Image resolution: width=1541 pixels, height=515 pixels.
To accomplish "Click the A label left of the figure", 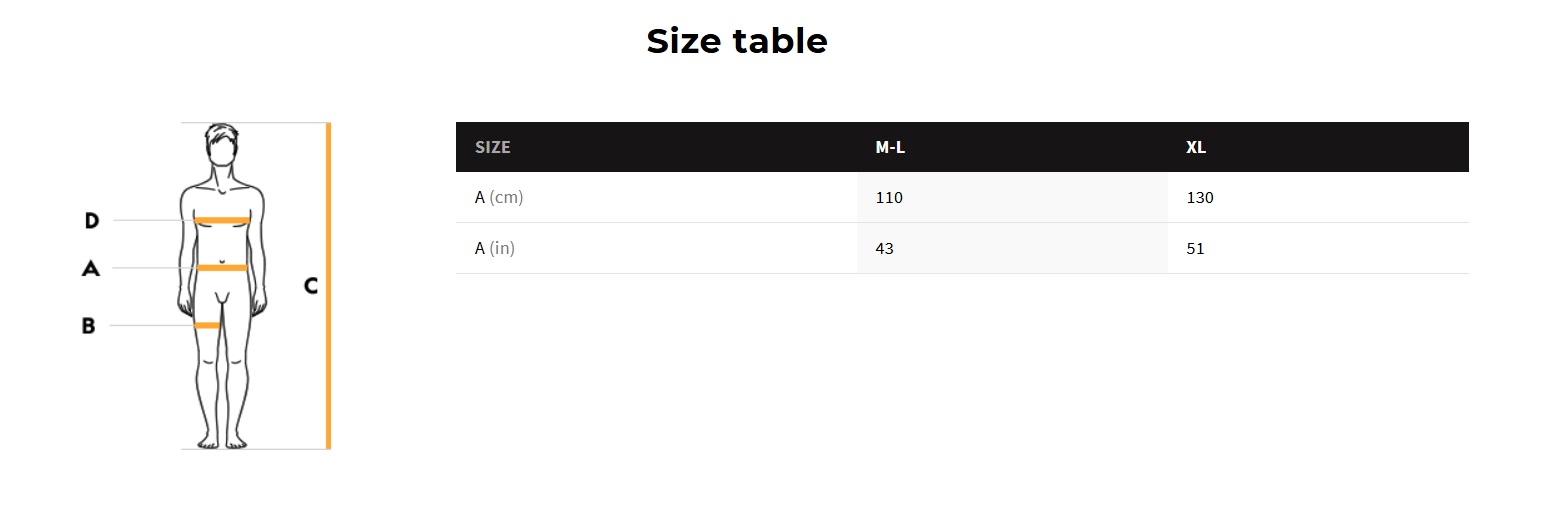I will tap(91, 268).
